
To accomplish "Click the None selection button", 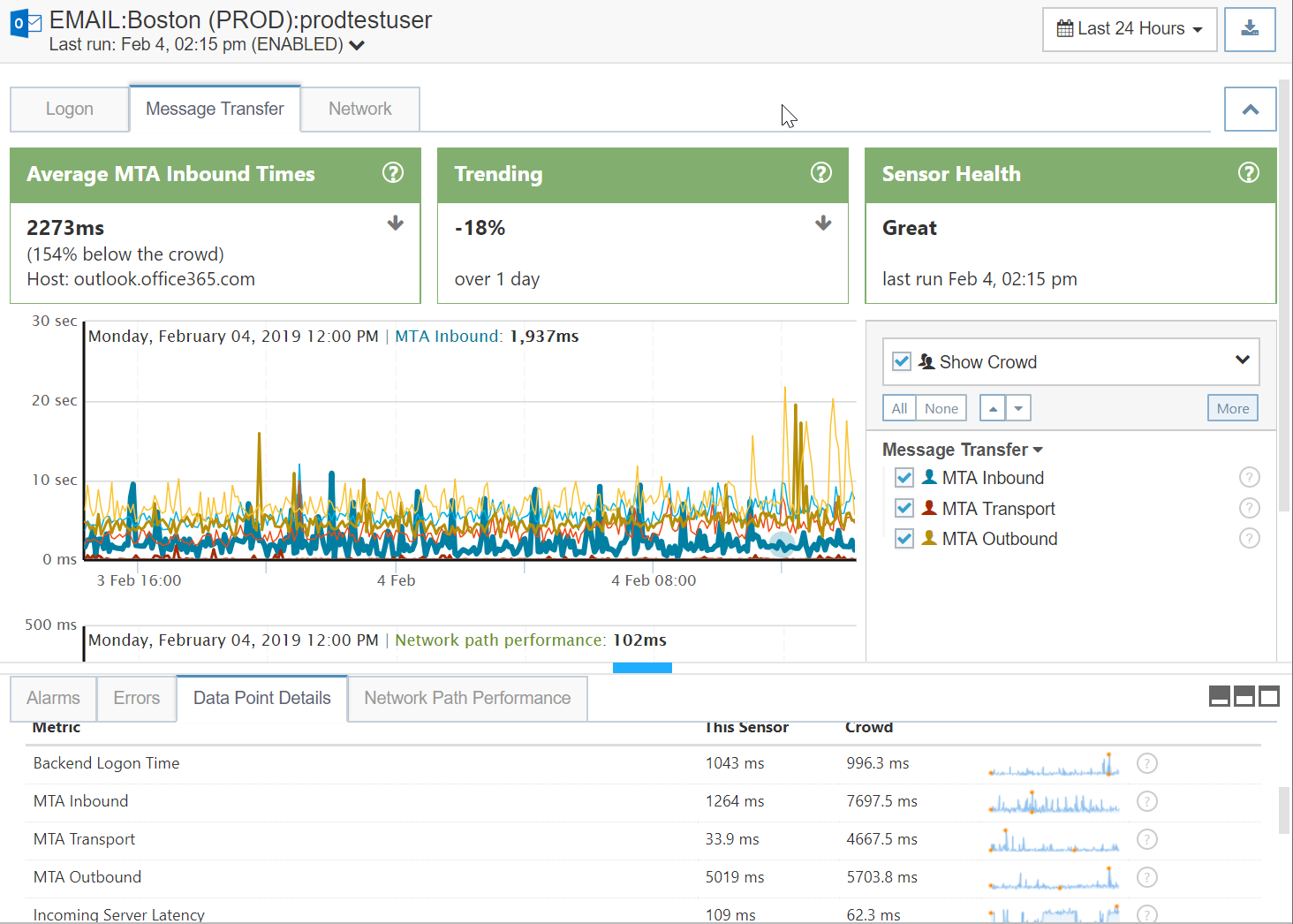I will click(x=941, y=408).
